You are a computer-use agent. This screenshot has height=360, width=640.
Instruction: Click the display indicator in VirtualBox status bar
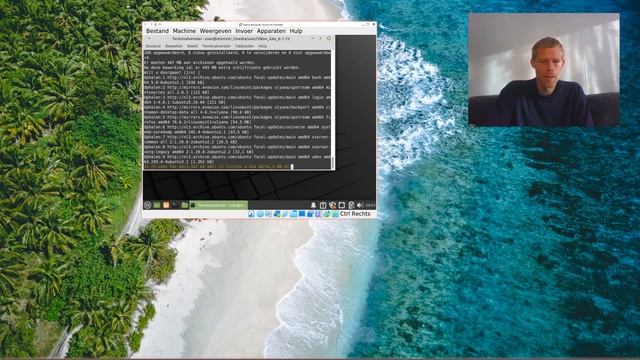click(x=302, y=213)
